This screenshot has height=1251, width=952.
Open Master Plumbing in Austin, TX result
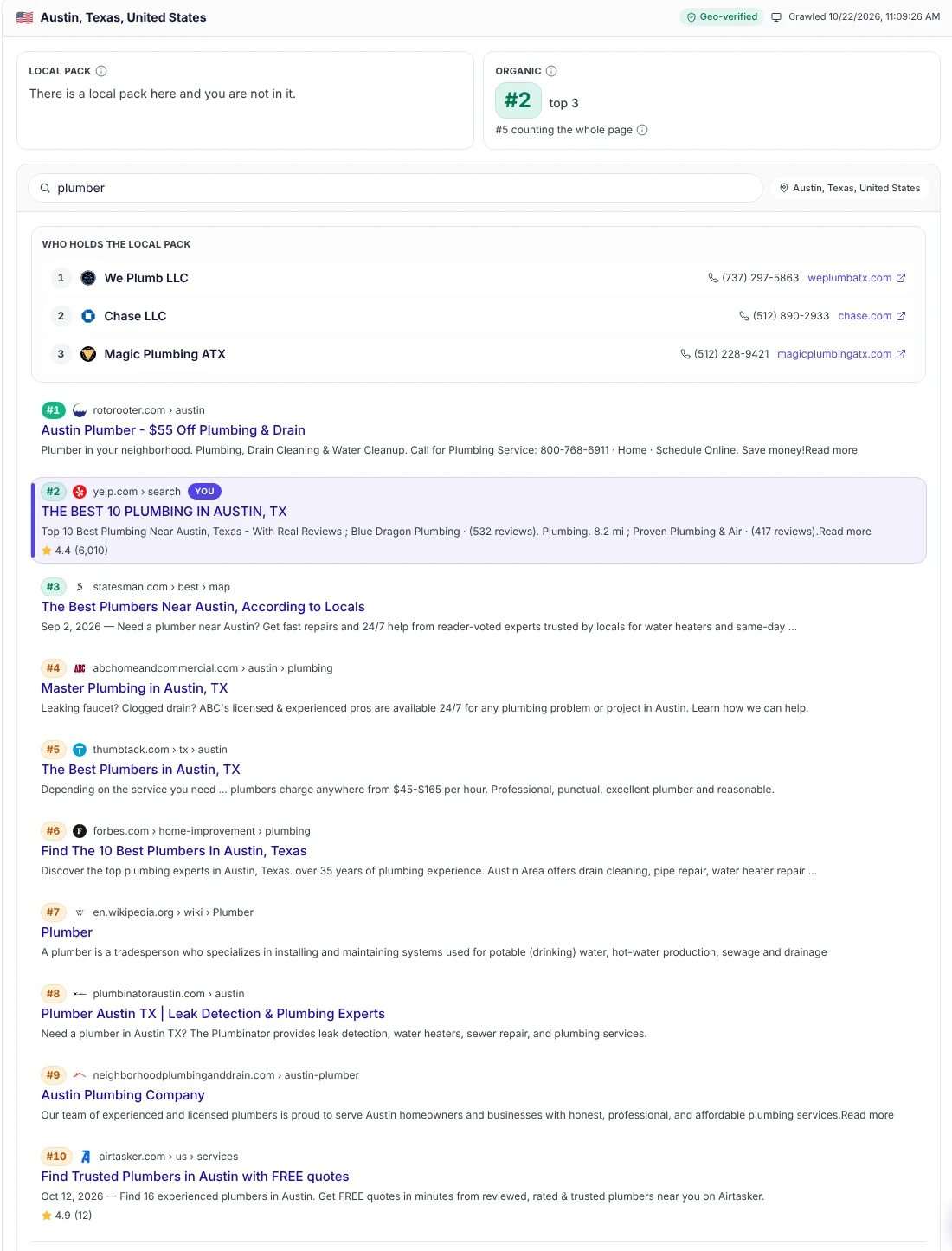click(135, 688)
